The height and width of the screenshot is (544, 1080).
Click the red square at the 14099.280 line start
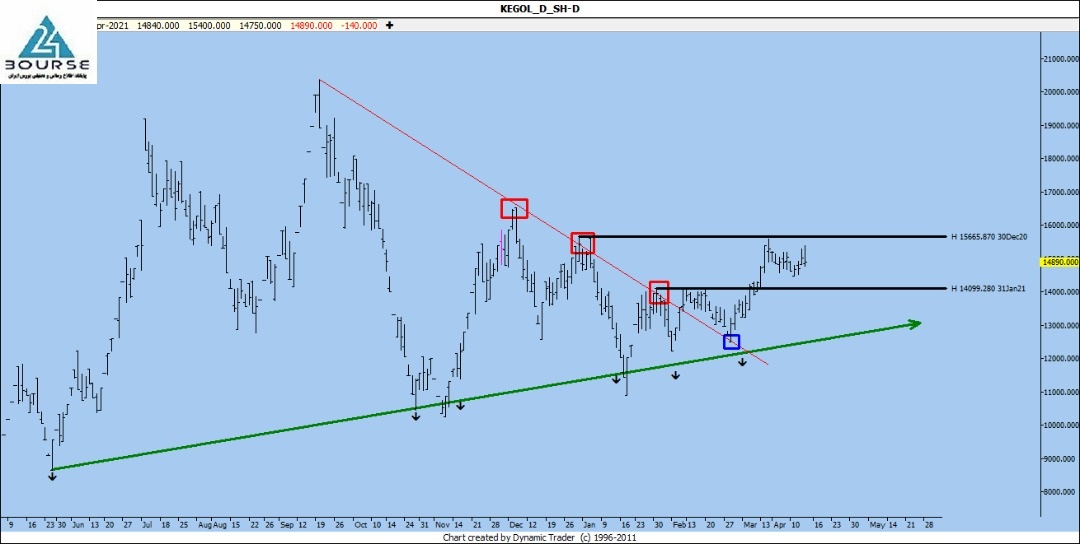(659, 292)
